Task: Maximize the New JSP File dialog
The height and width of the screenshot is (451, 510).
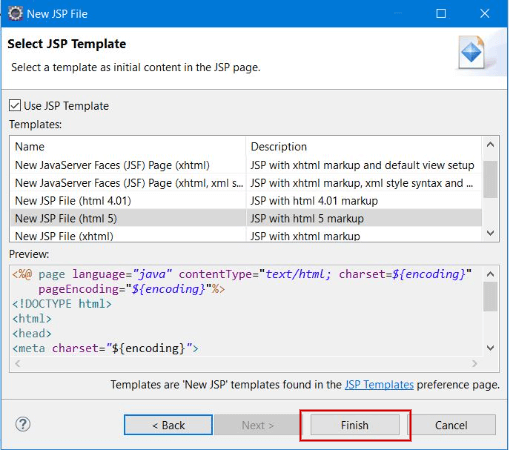Action: click(x=441, y=14)
